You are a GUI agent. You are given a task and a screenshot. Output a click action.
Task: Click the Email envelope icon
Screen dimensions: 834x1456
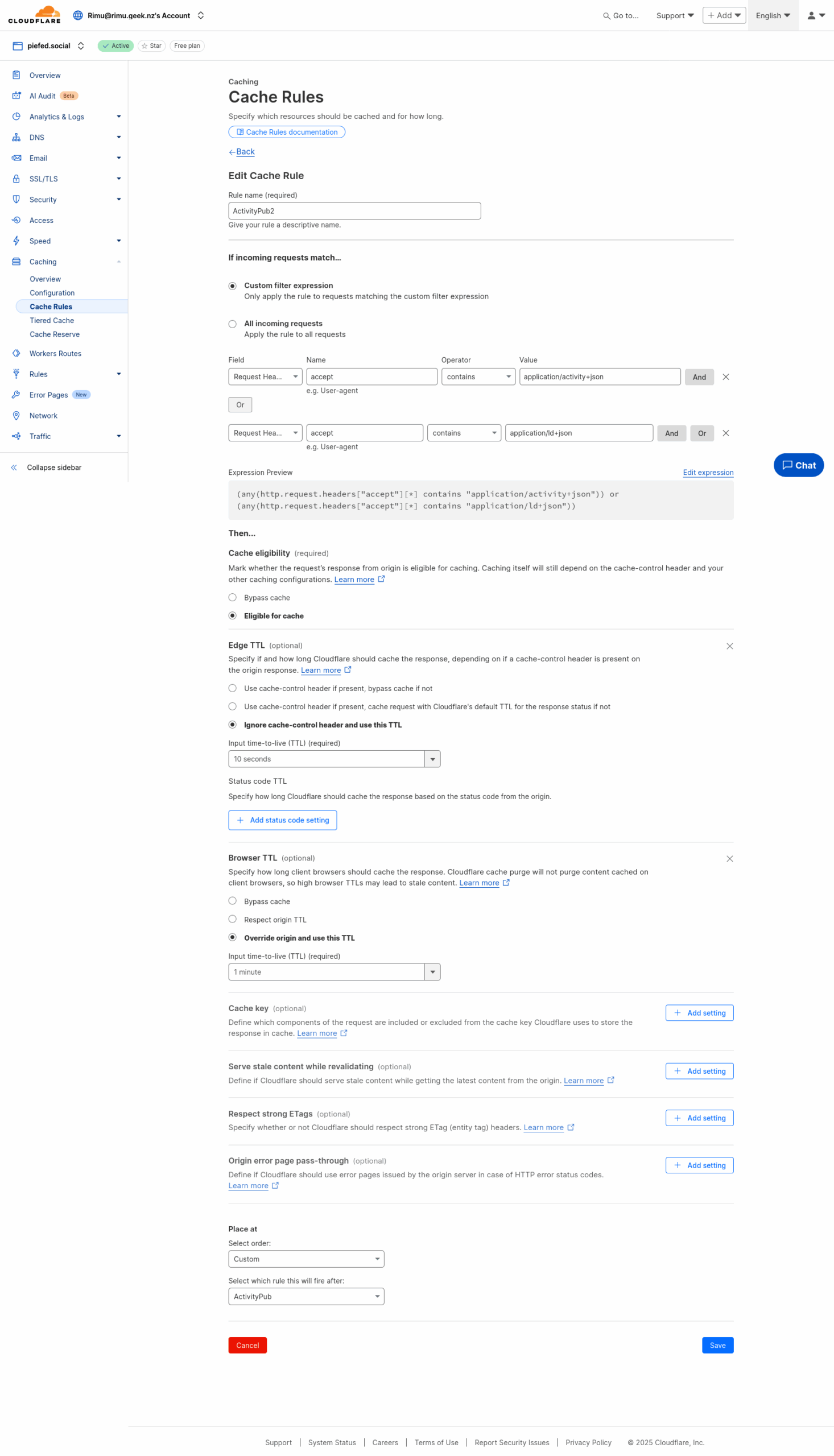pyautogui.click(x=16, y=158)
